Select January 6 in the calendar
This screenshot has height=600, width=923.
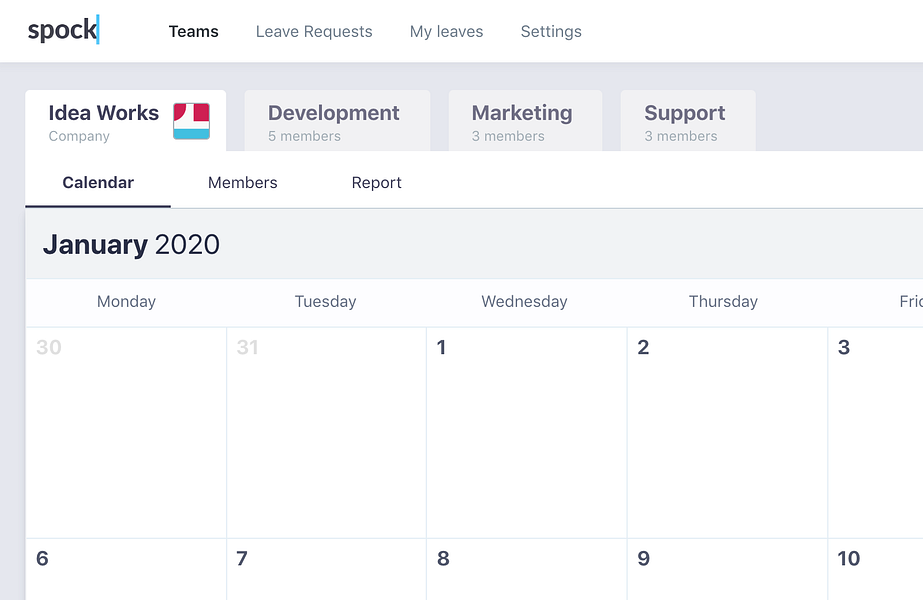pos(126,569)
